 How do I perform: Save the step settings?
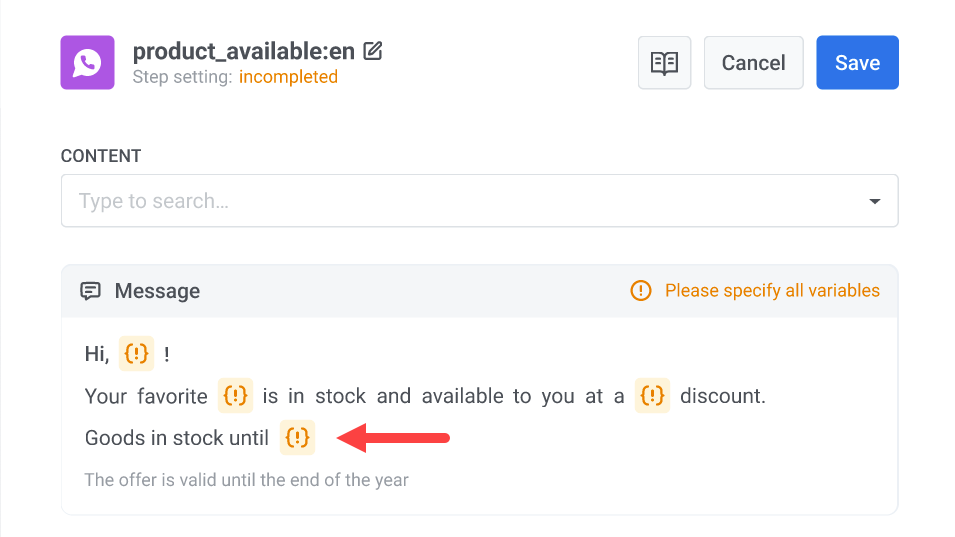(x=857, y=63)
